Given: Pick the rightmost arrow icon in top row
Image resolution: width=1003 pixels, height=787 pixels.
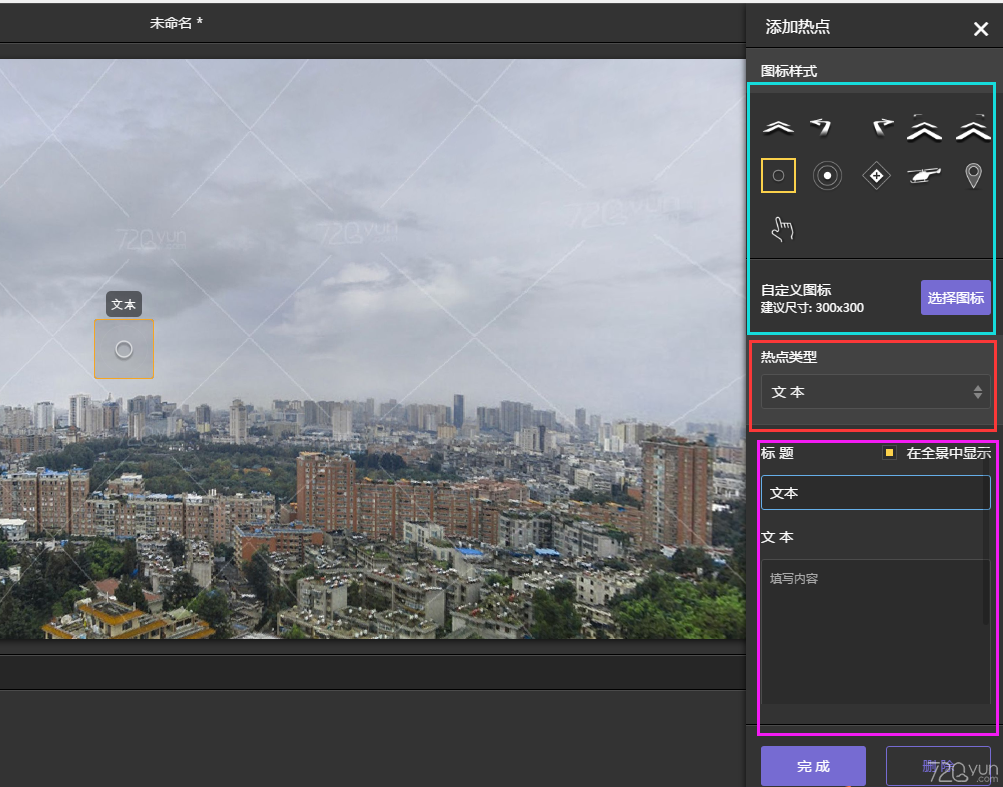Looking at the screenshot, I should (x=972, y=128).
